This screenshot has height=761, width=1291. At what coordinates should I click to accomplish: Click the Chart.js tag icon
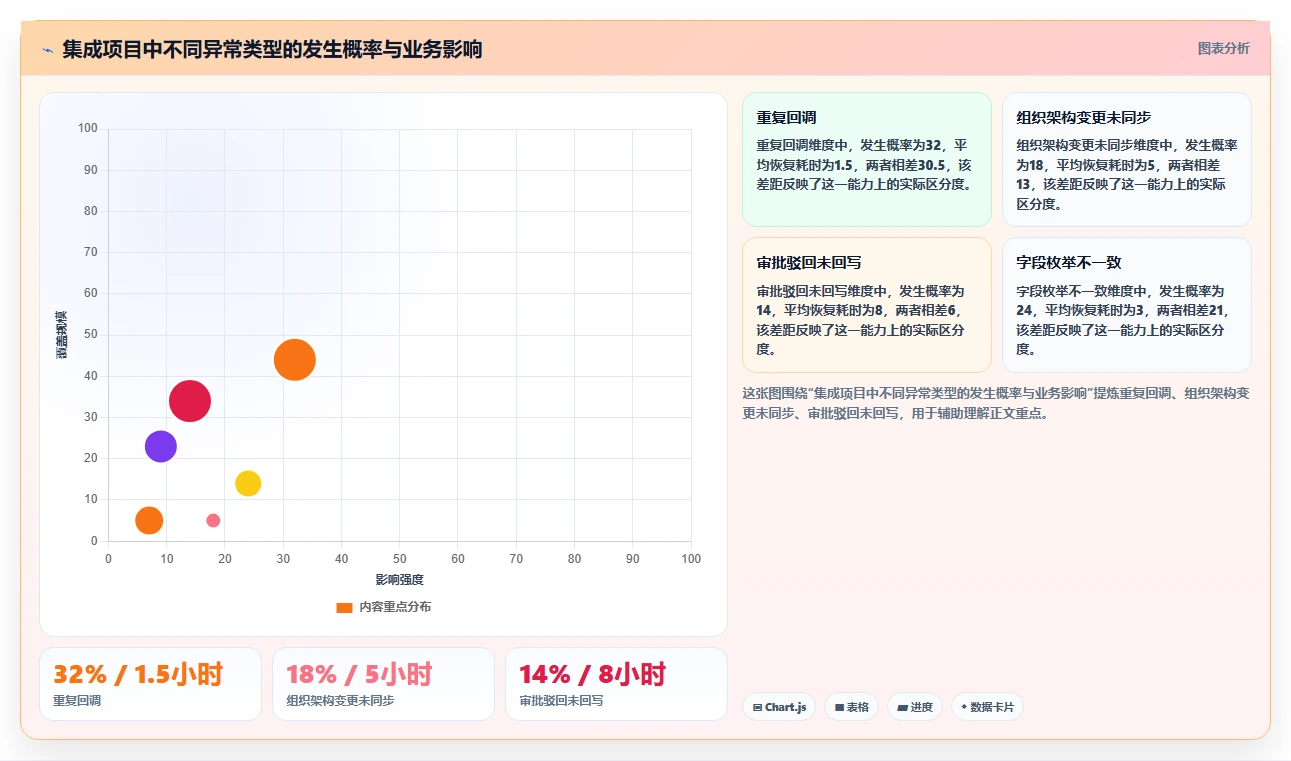point(757,707)
